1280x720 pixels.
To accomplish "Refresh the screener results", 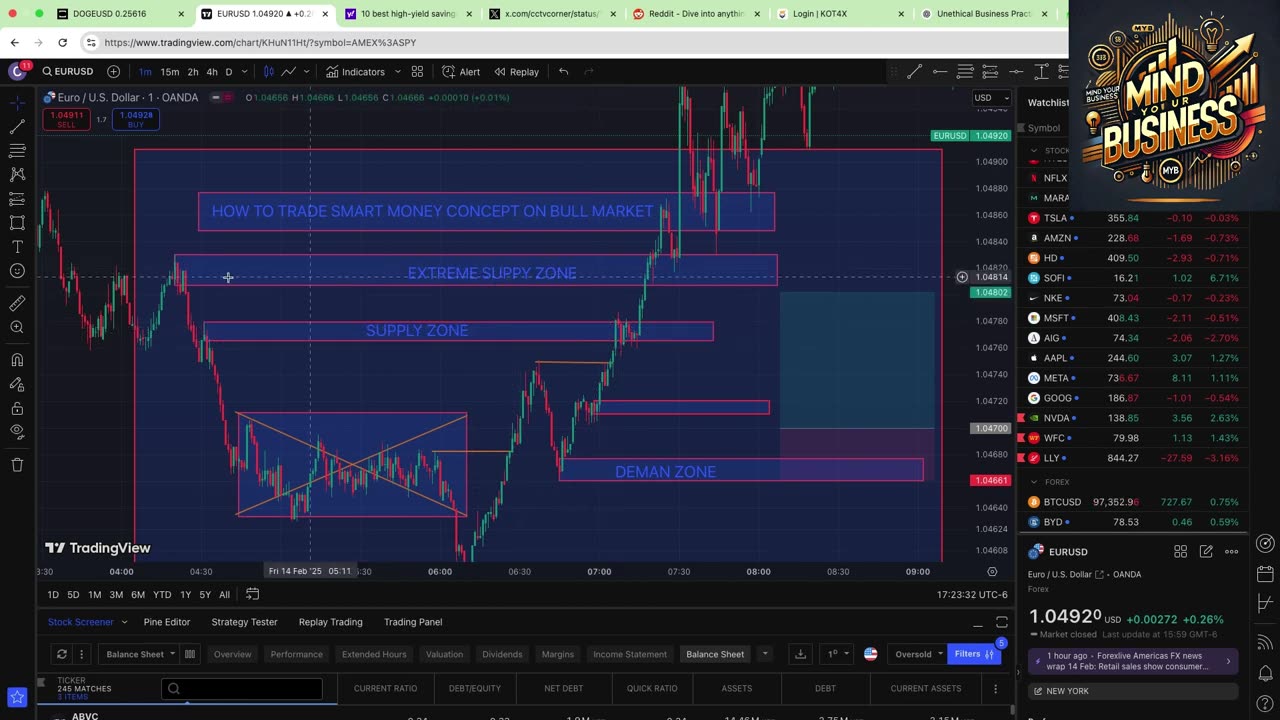I will [61, 654].
